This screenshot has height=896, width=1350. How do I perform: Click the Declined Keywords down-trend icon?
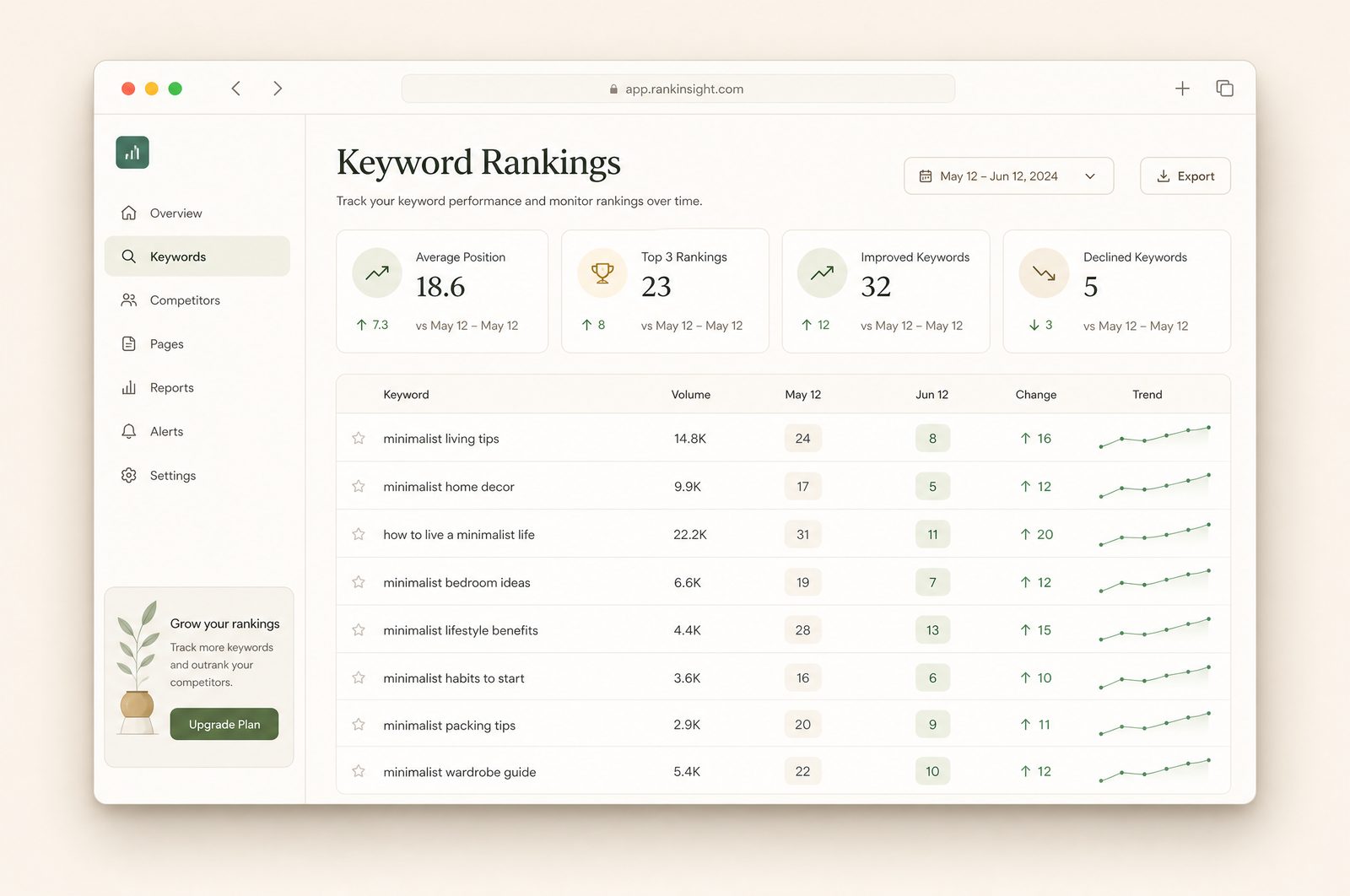click(1044, 273)
